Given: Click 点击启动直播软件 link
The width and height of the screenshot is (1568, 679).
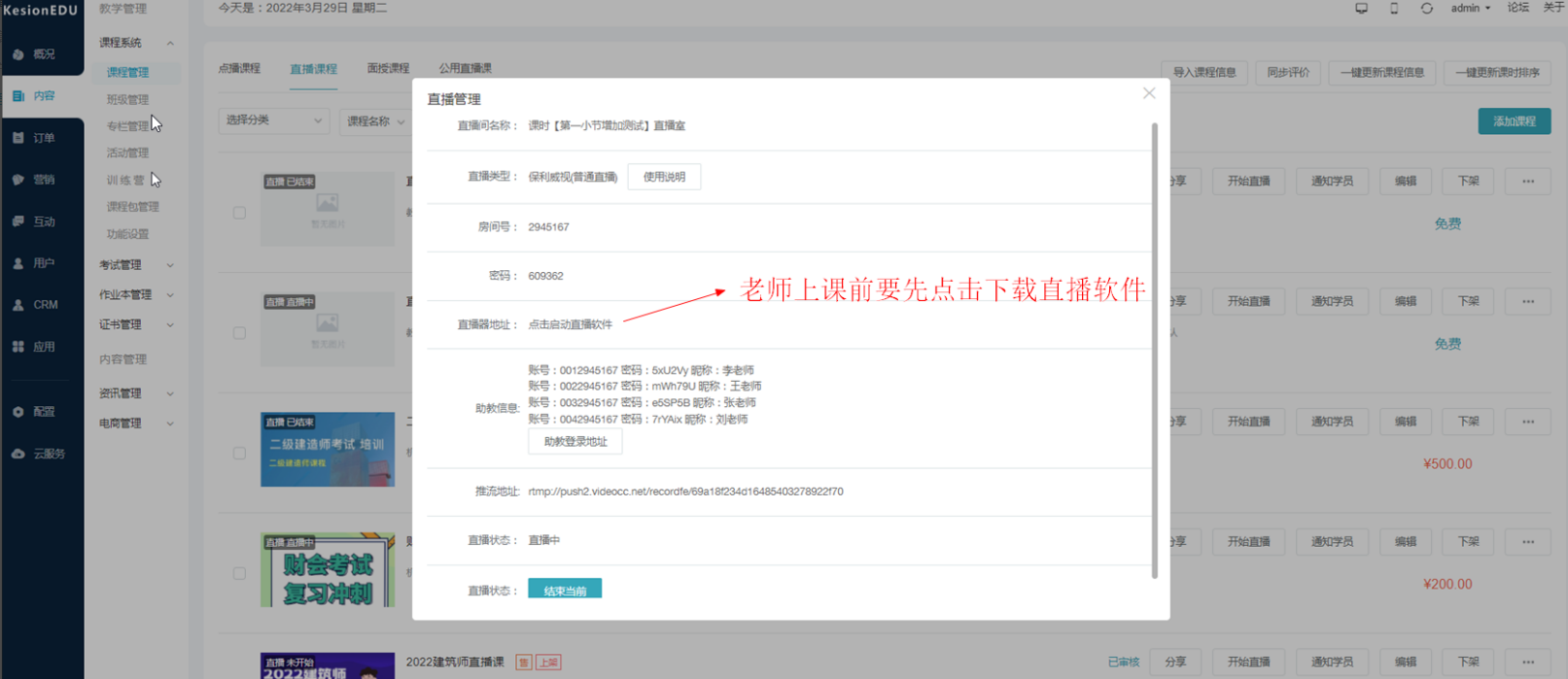Looking at the screenshot, I should tap(570, 324).
